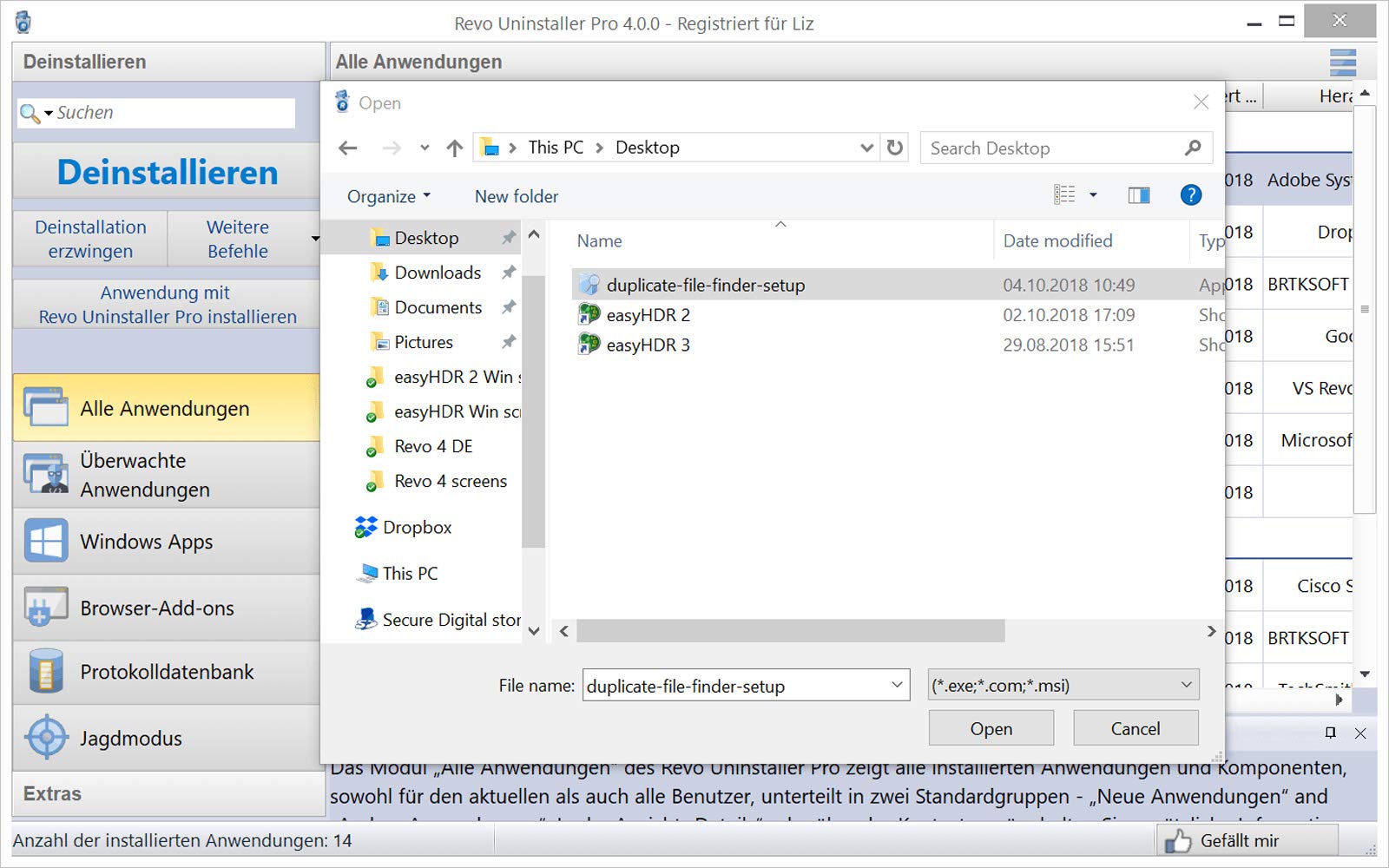Image resolution: width=1389 pixels, height=868 pixels.
Task: Cancel the Open dialog
Action: coord(1136,728)
